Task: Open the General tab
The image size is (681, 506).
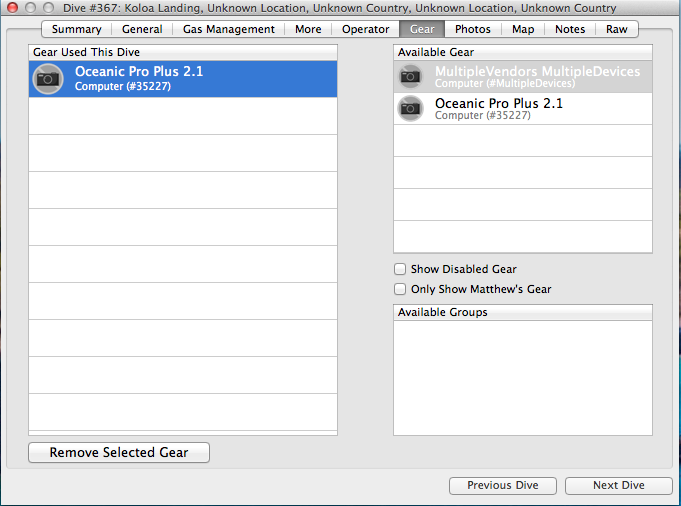Action: pos(142,29)
